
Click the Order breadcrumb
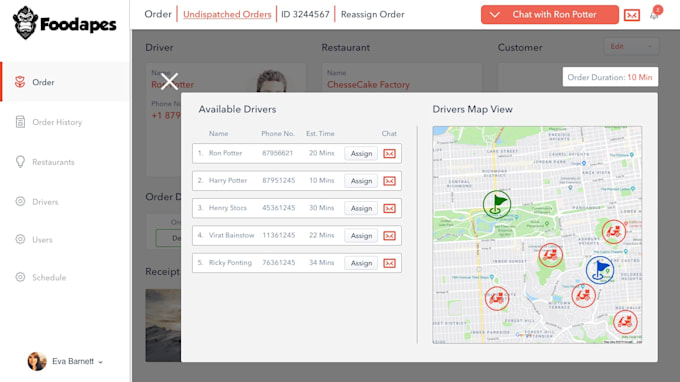coord(158,14)
